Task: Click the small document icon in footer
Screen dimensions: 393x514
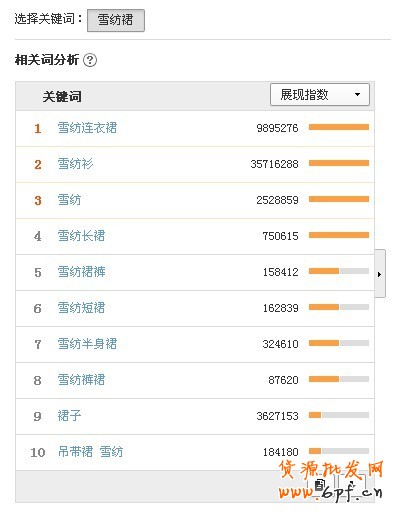Action: (319, 484)
